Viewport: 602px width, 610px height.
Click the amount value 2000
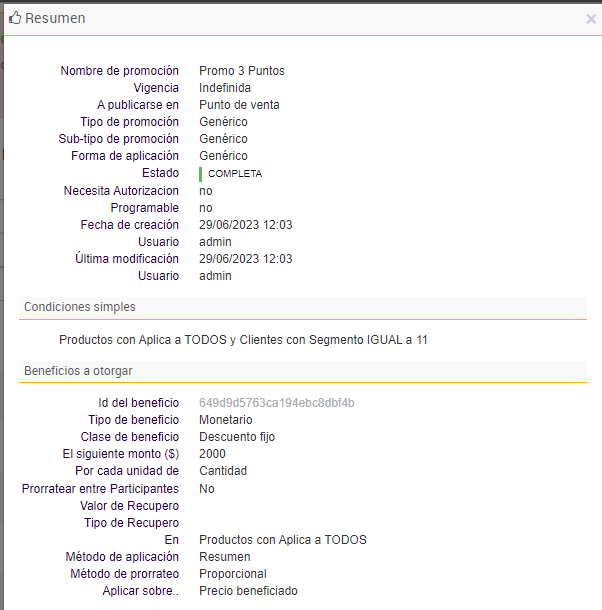213,454
